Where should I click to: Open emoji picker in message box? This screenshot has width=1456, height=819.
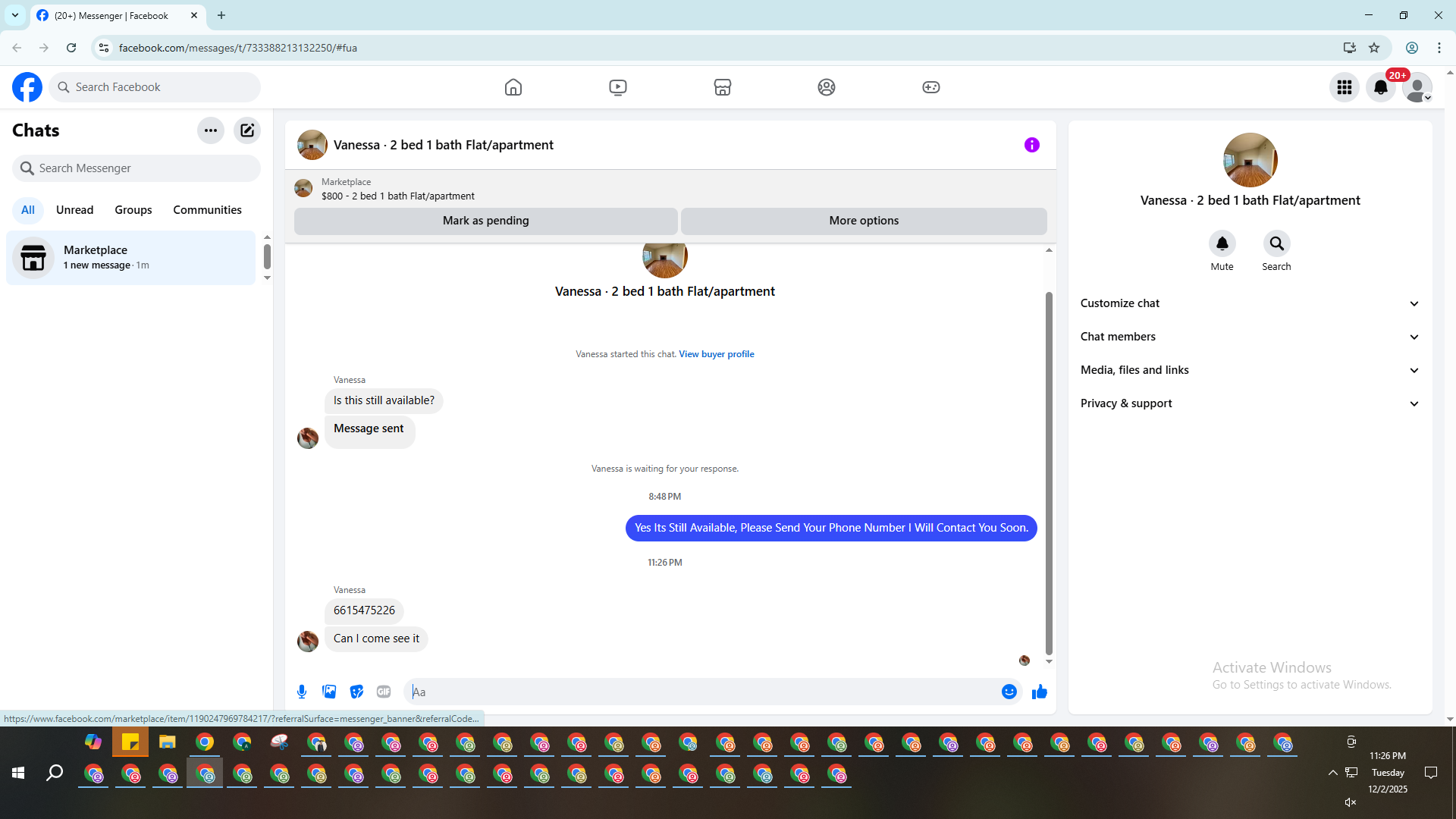click(1009, 692)
